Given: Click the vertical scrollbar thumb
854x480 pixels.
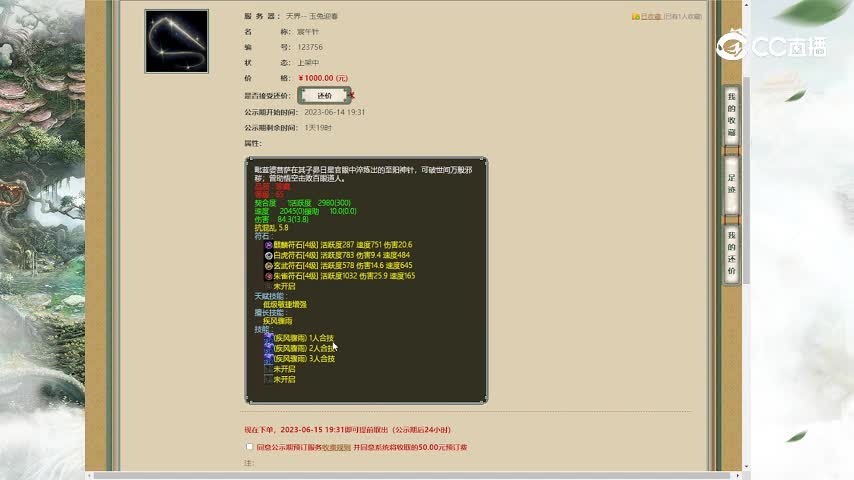Looking at the screenshot, I should (x=746, y=180).
